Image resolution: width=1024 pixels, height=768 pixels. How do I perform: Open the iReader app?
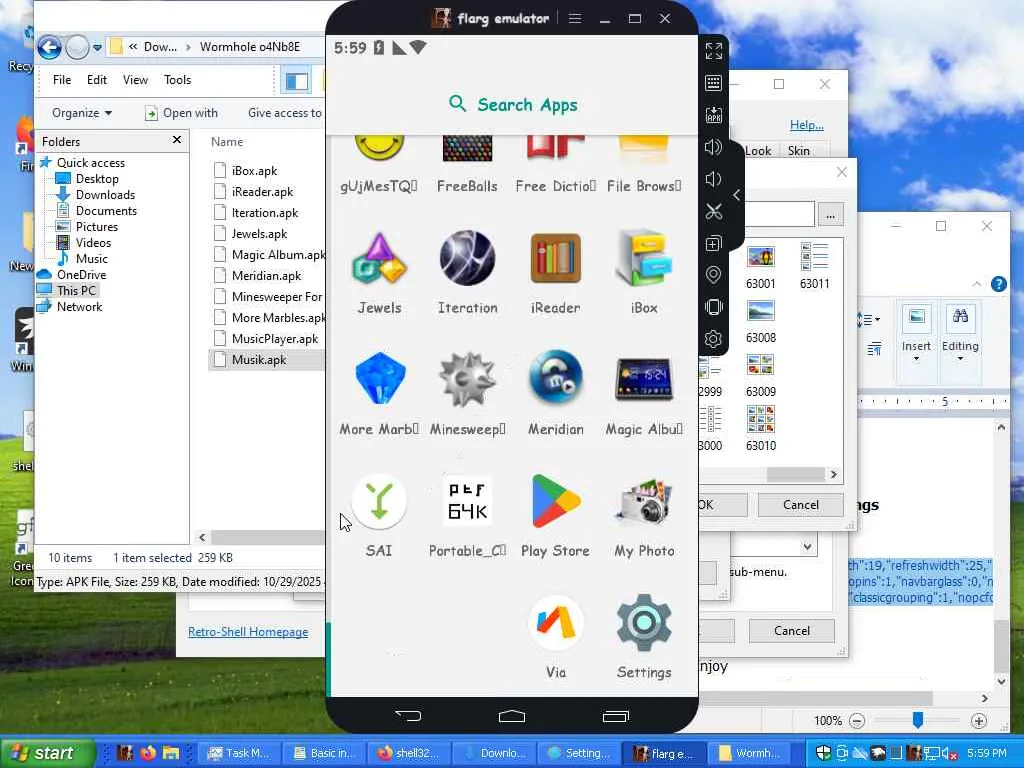pos(556,259)
